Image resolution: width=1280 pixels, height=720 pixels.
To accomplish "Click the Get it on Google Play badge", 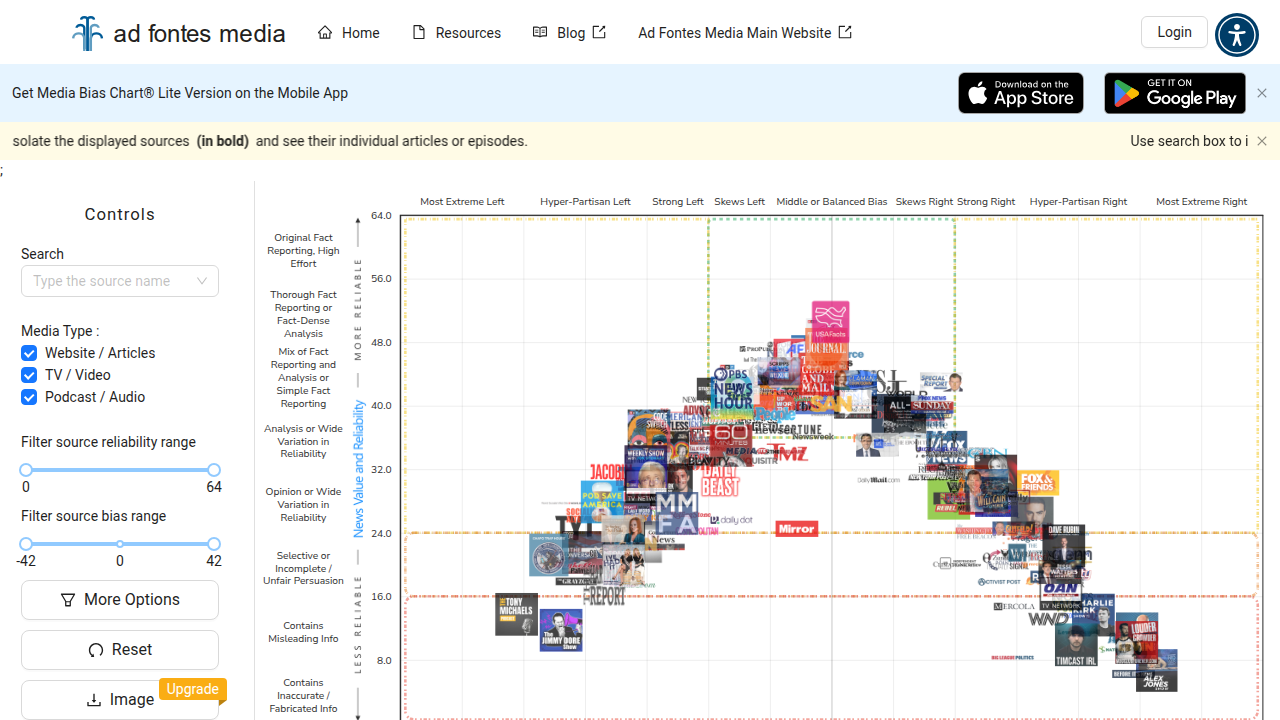I will point(1175,93).
